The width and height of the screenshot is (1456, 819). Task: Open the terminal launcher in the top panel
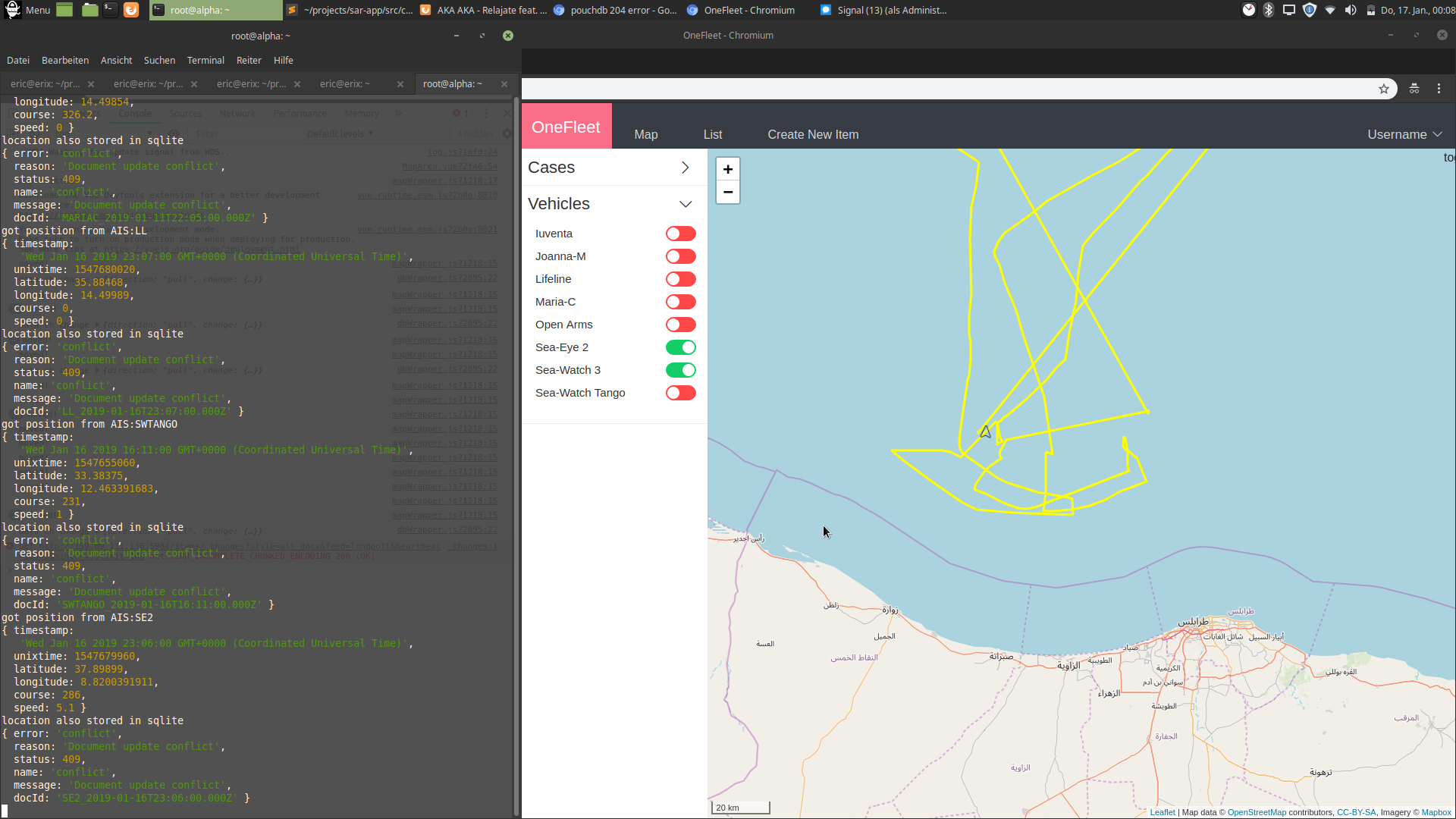coord(111,10)
